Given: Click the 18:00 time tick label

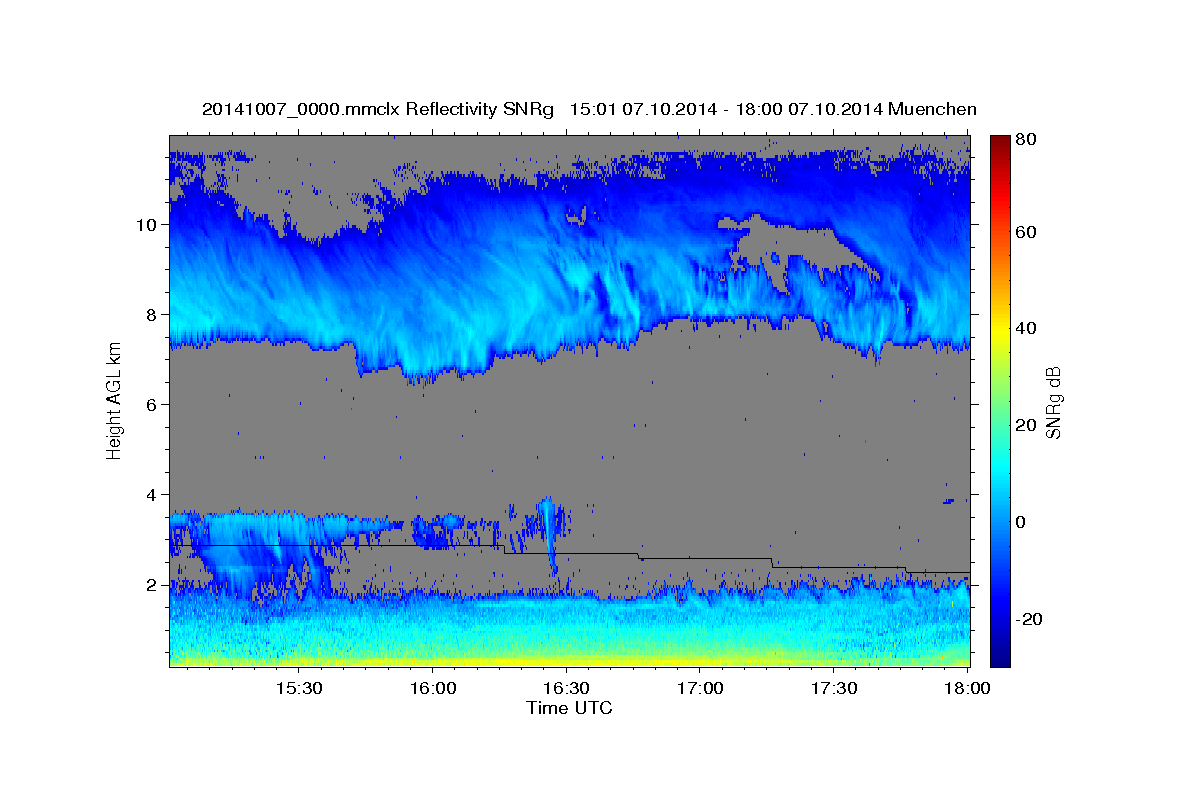Looking at the screenshot, I should 966,688.
